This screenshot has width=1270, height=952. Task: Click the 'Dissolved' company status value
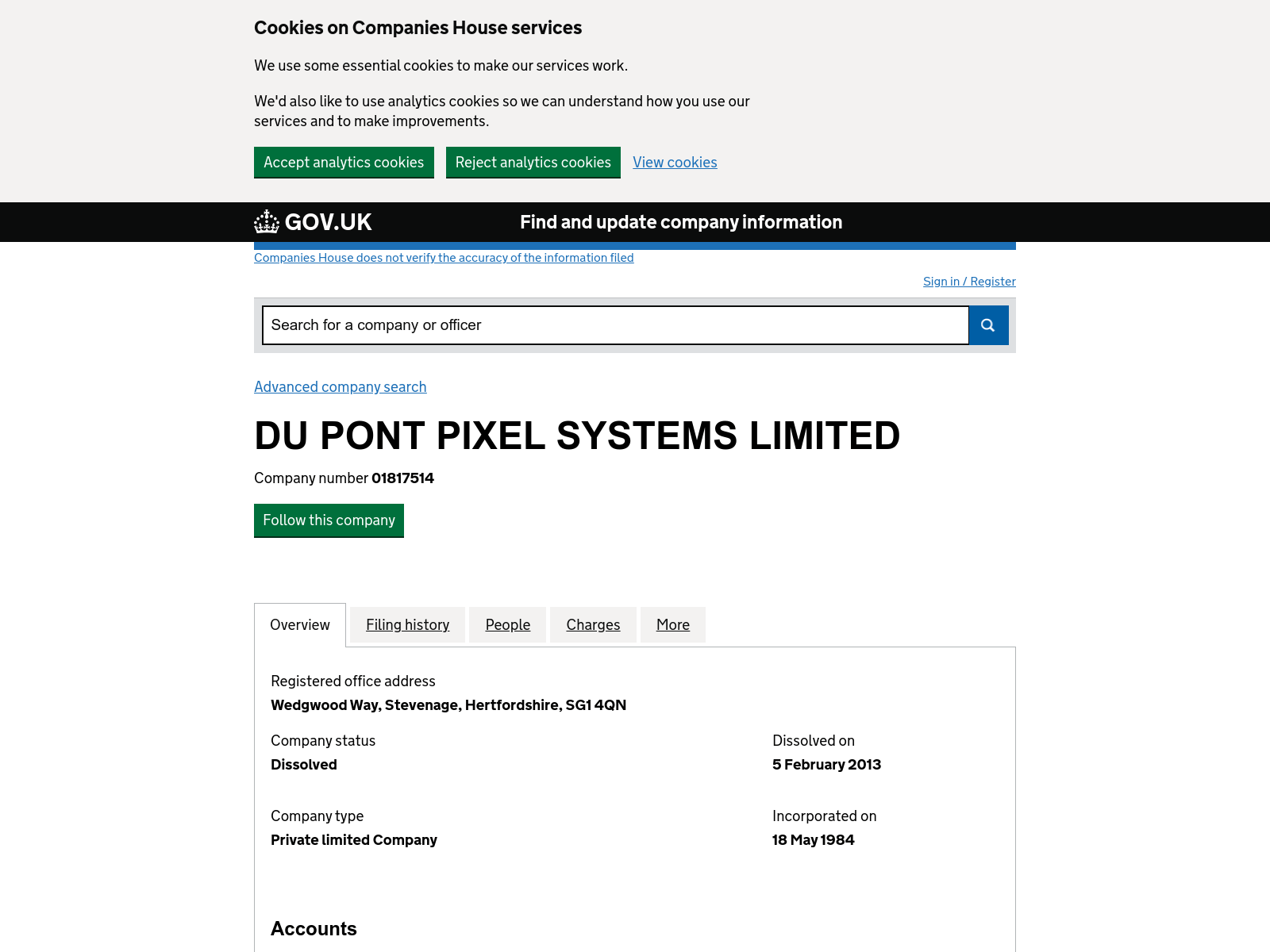[304, 765]
